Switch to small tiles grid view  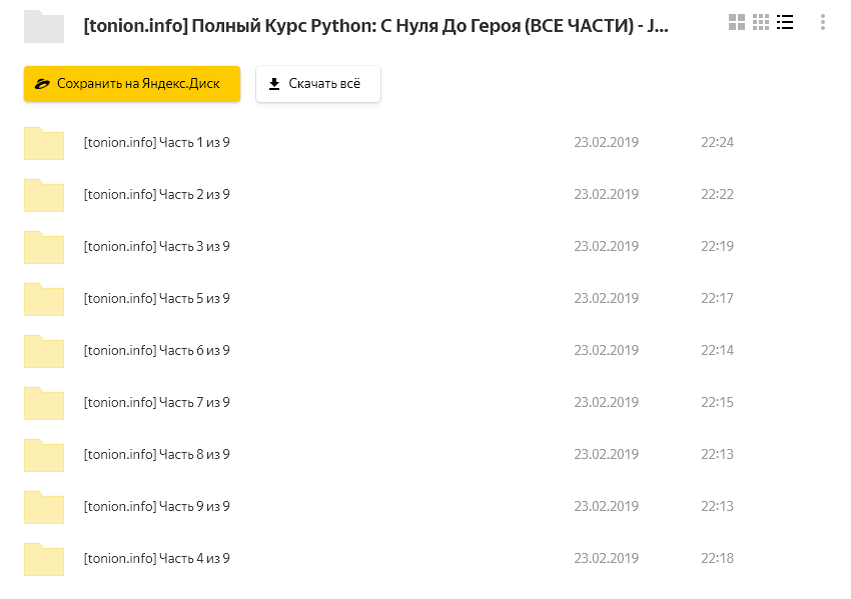click(x=761, y=22)
